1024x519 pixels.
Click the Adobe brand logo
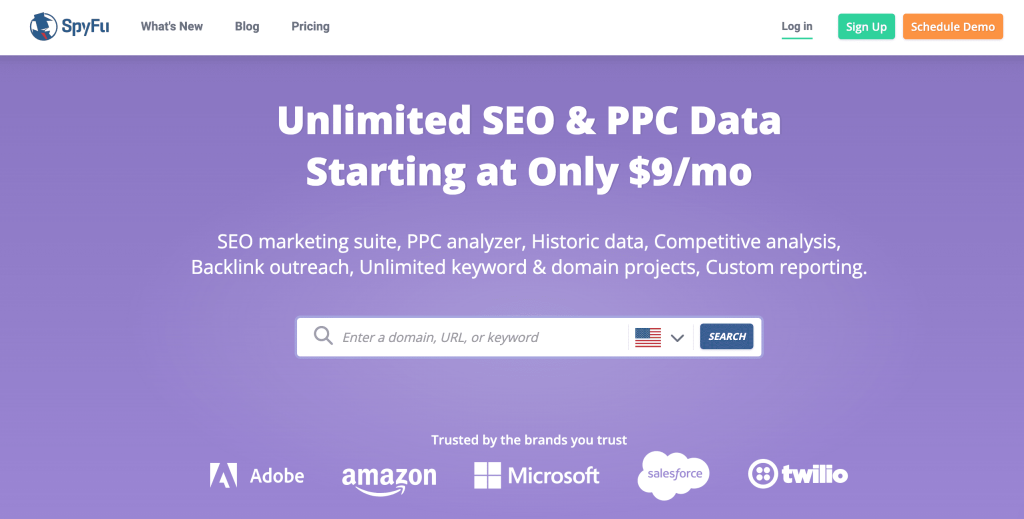click(x=257, y=475)
